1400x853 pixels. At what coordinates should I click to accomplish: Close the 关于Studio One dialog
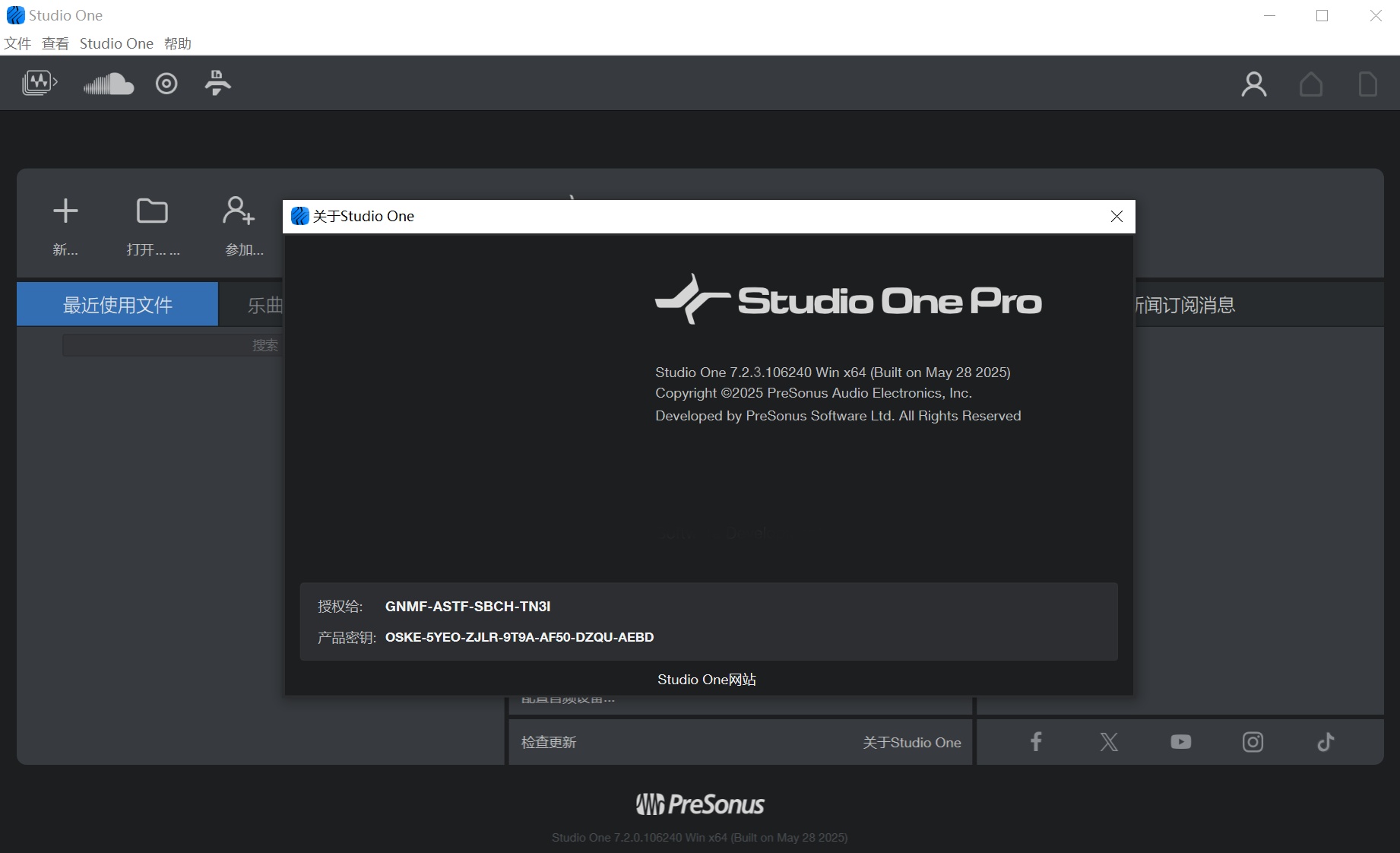pyautogui.click(x=1117, y=217)
